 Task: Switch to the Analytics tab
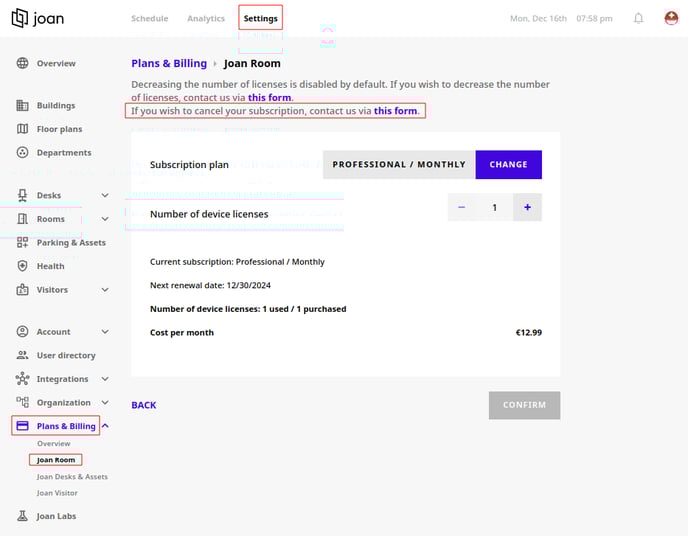206,18
